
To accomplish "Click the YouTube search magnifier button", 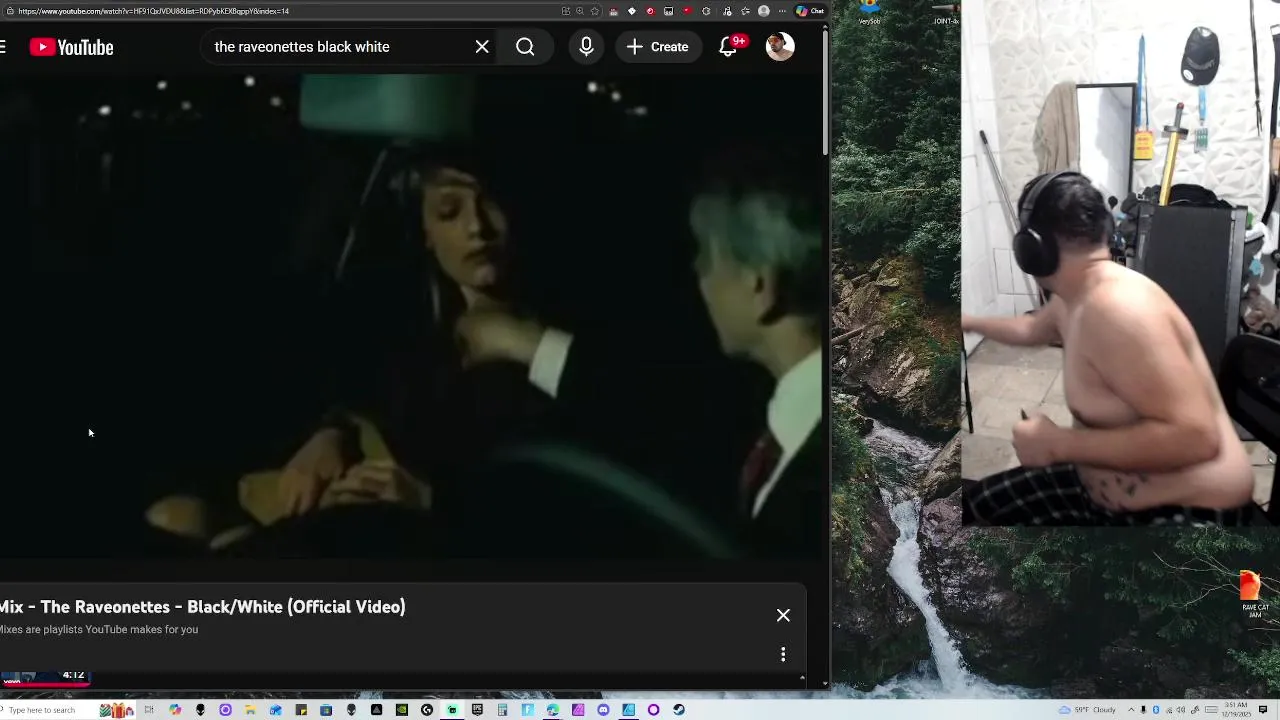I will pyautogui.click(x=525, y=47).
